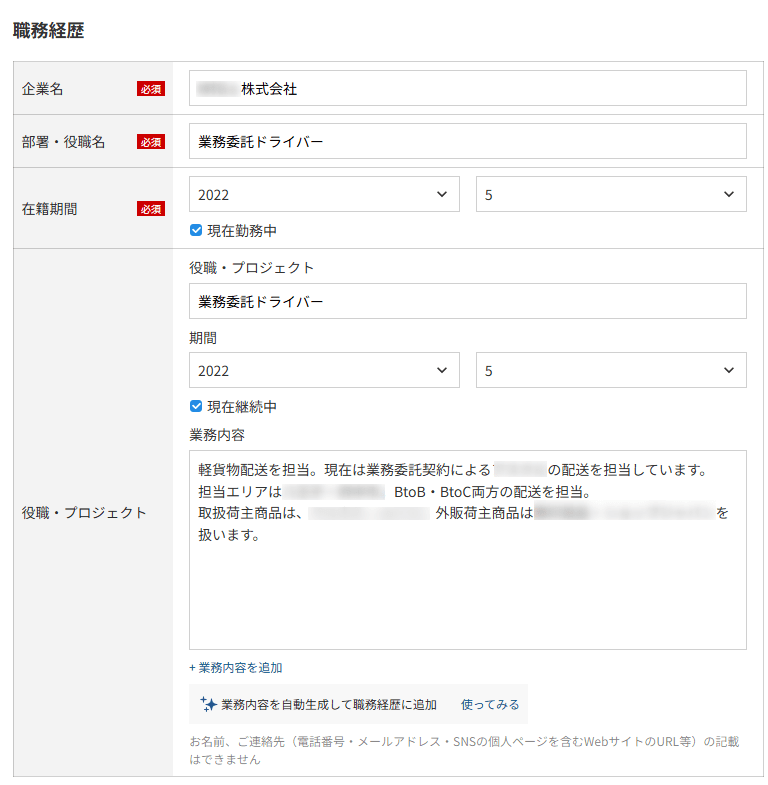
Task: Click the 必須 badge next to 企業名
Action: [151, 89]
